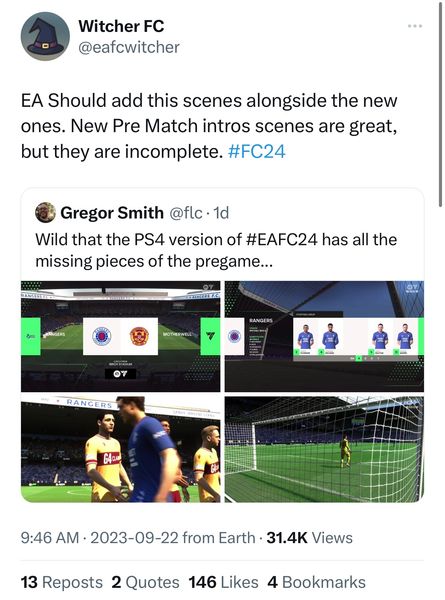Click the green EA FC logo panel
This screenshot has width=445, height=600.
click(210, 336)
